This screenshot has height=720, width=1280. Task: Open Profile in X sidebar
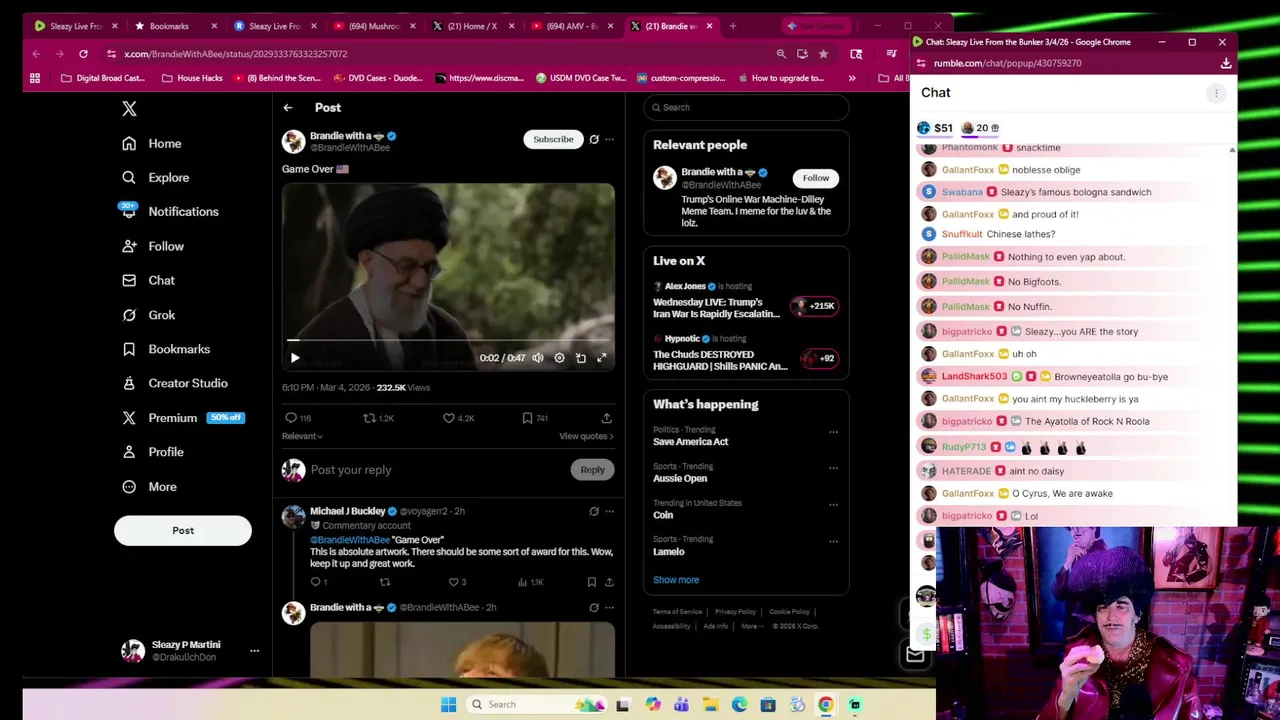pyautogui.click(x=153, y=452)
